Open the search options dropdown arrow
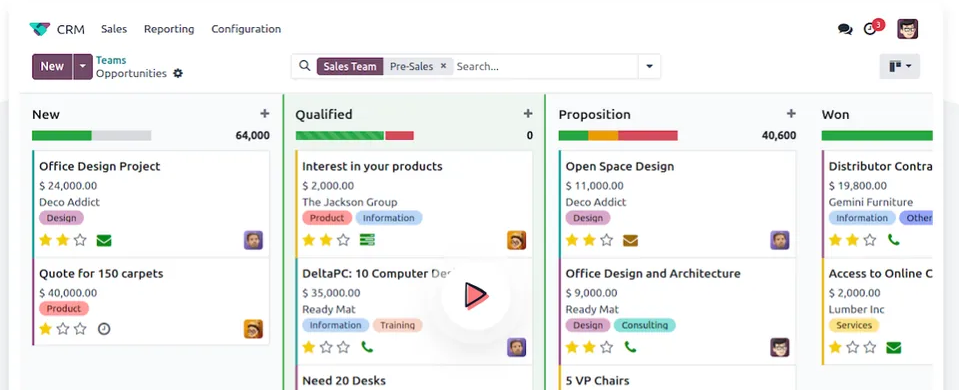This screenshot has width=959, height=390. click(650, 66)
